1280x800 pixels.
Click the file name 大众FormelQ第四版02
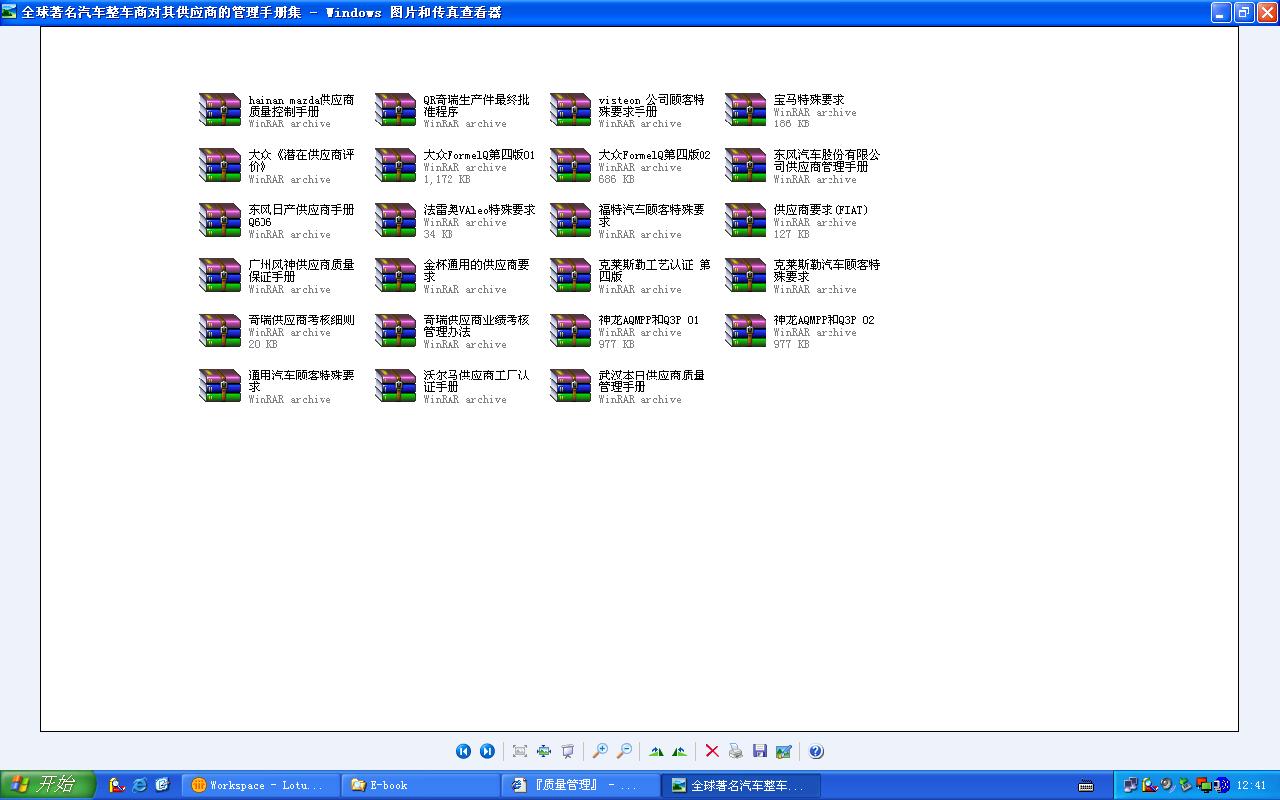click(x=655, y=155)
